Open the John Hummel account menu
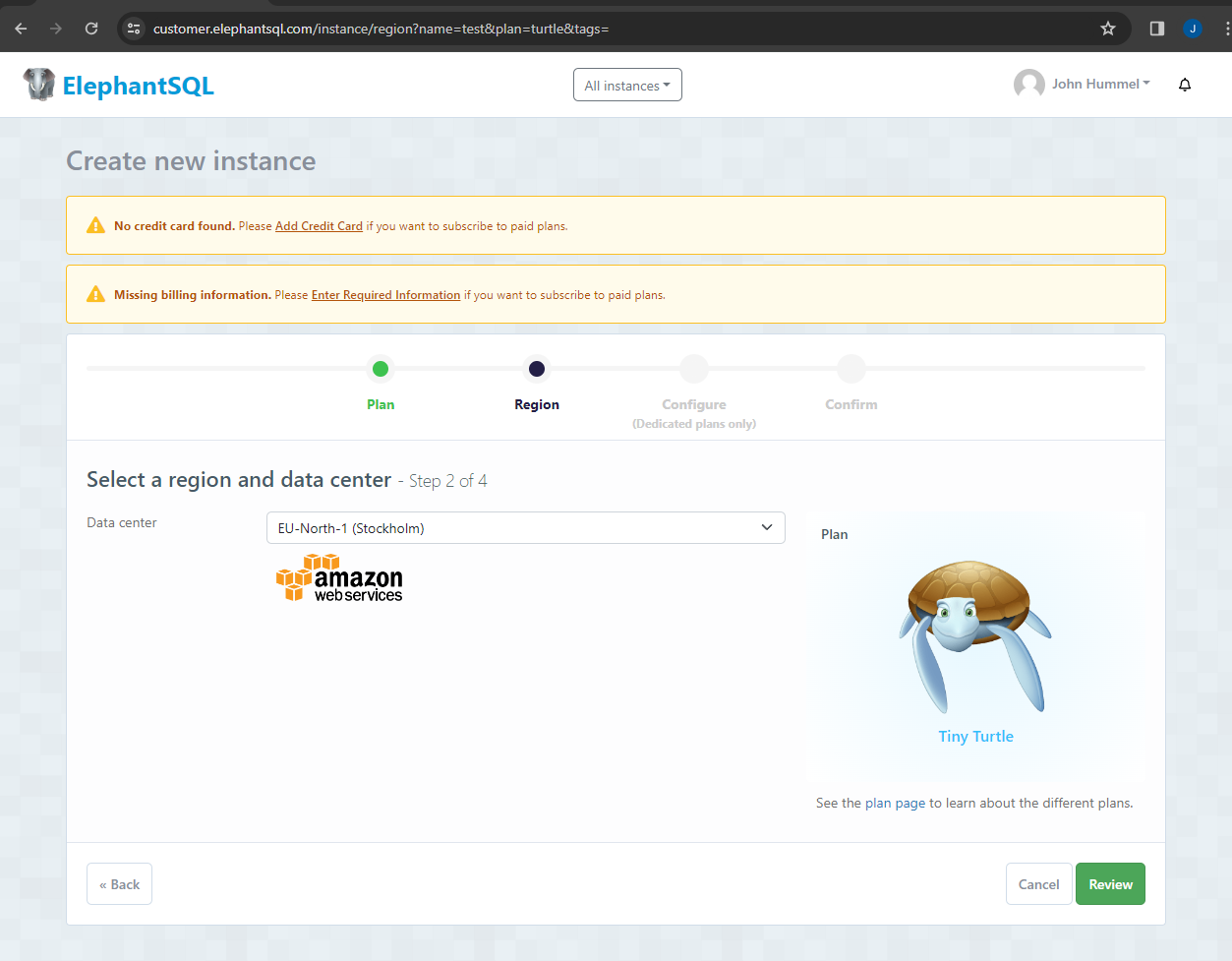1232x961 pixels. point(1100,84)
